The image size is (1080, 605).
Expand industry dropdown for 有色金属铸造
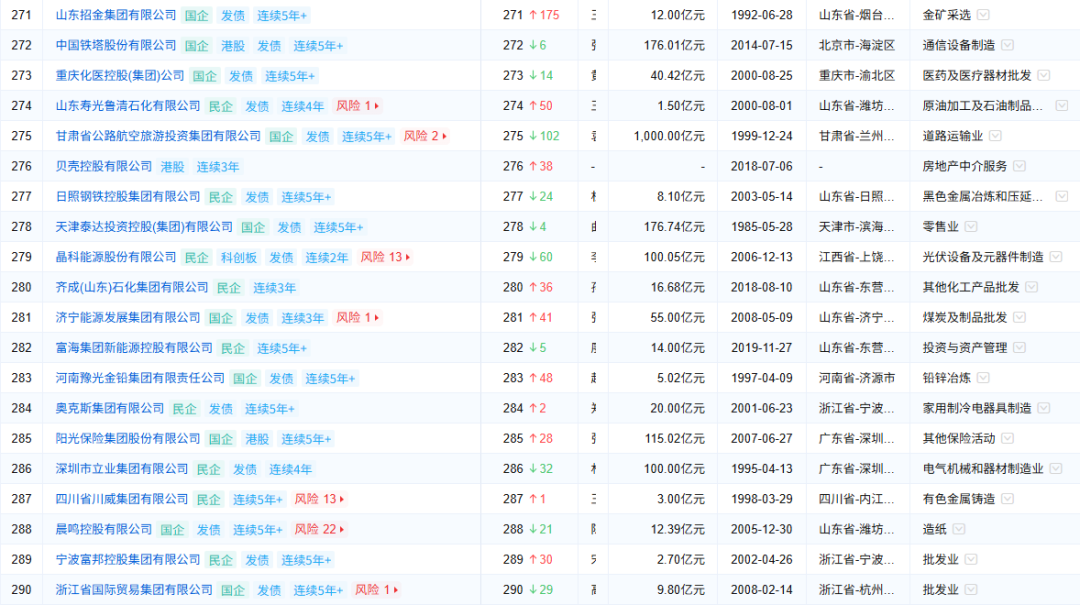(1007, 499)
